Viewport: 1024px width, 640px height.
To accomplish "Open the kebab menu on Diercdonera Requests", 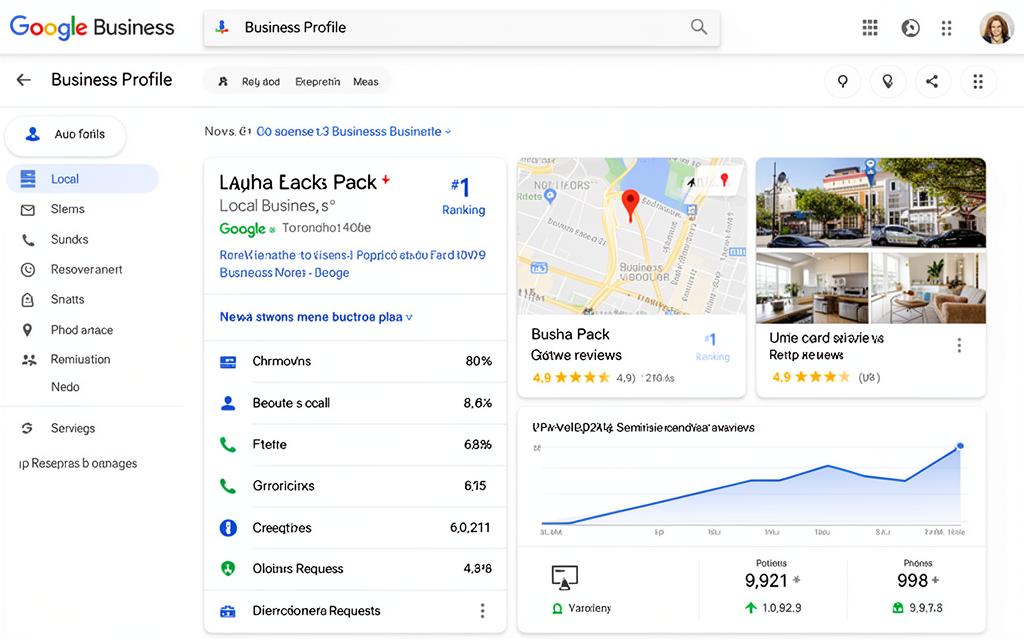I will point(482,610).
